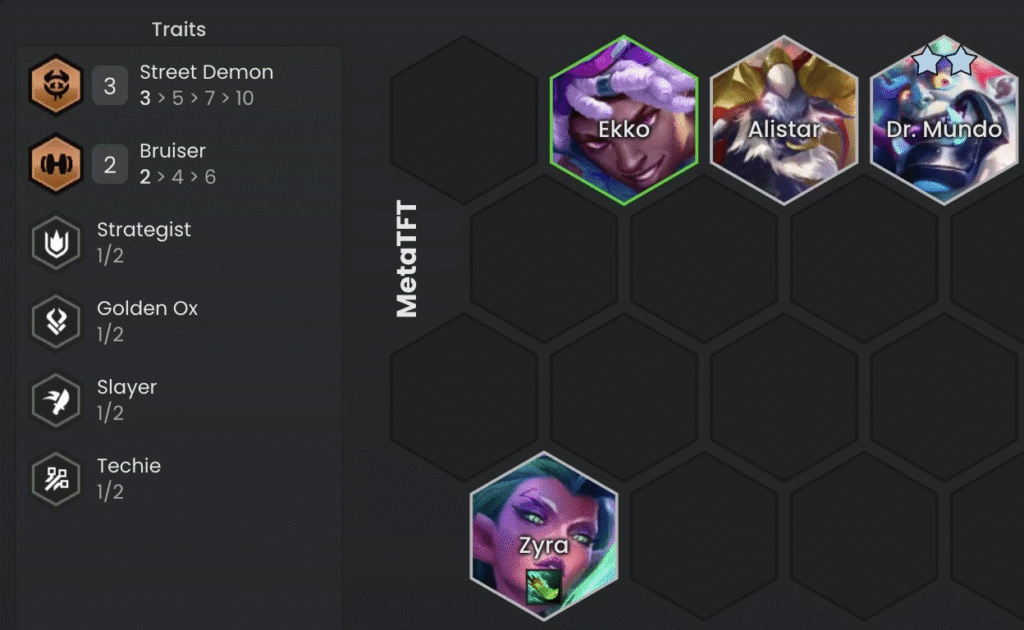Select the Zyra champion hex
This screenshot has height=630, width=1024.
coord(544,536)
